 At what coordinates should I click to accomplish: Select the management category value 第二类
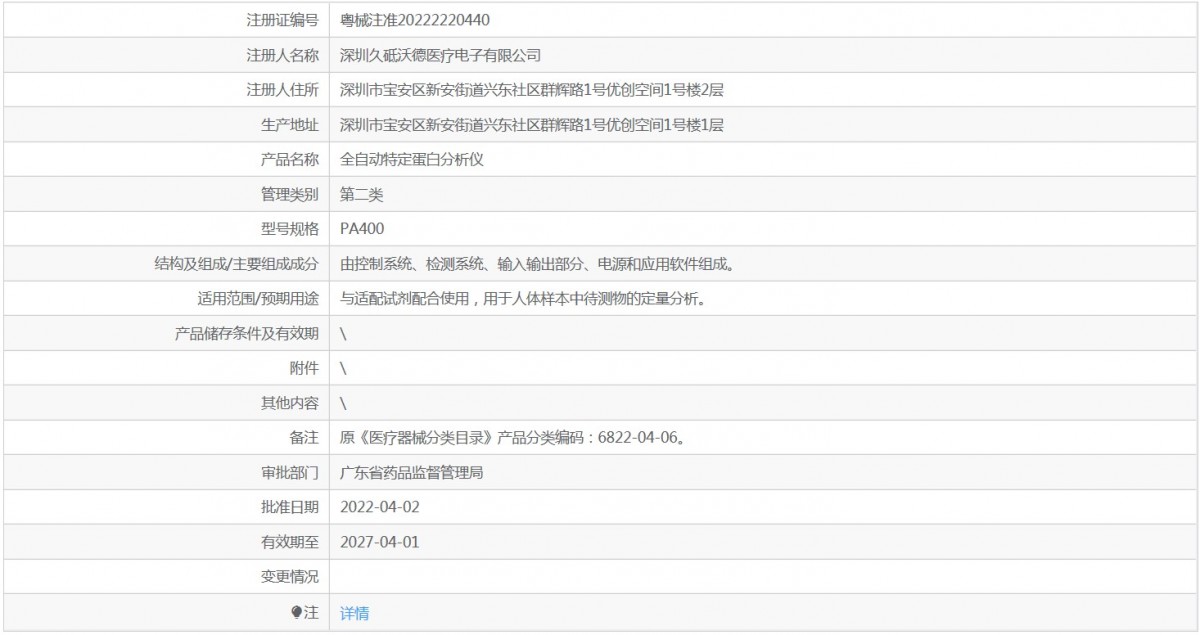tap(361, 194)
